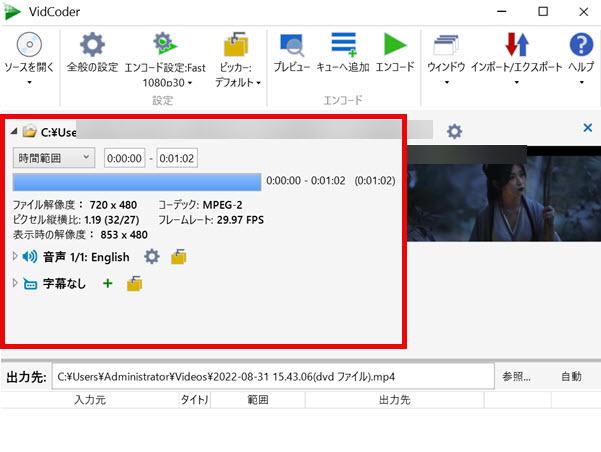Click the blue time range slider bar

click(136, 181)
